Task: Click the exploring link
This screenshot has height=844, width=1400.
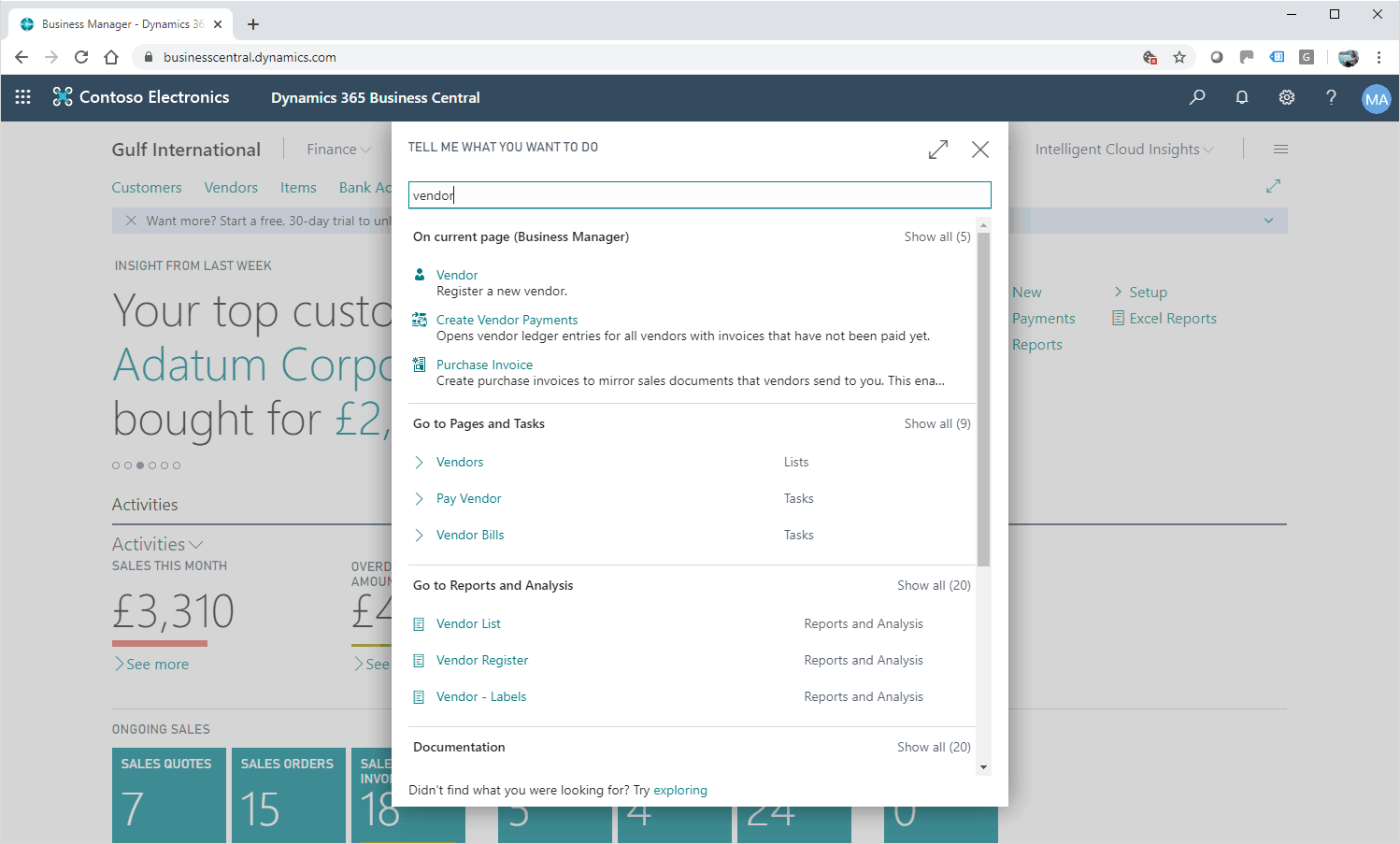Action: pyautogui.click(x=680, y=790)
